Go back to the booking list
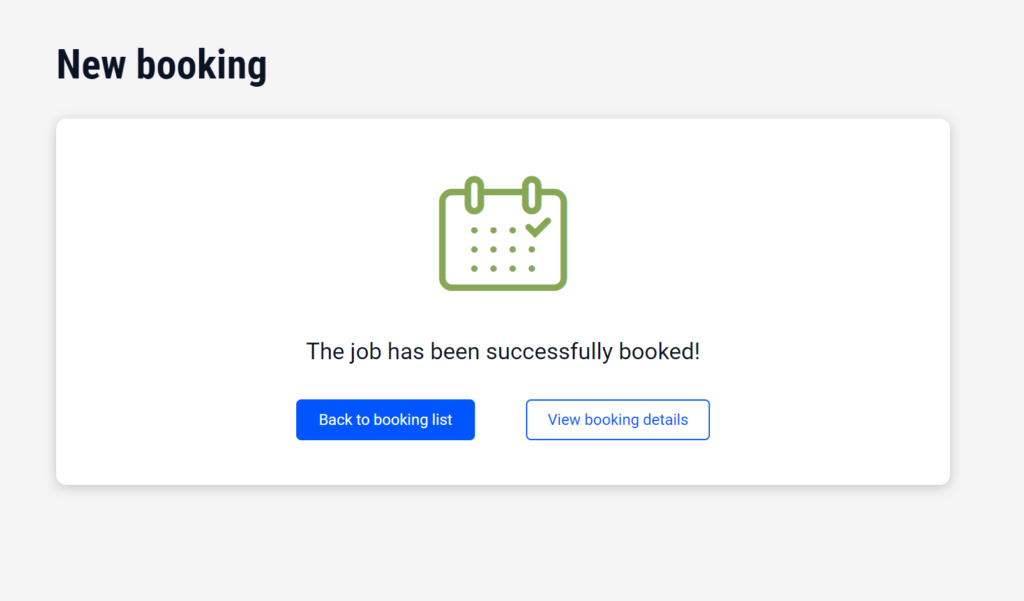The width and height of the screenshot is (1024, 601). click(x=385, y=420)
